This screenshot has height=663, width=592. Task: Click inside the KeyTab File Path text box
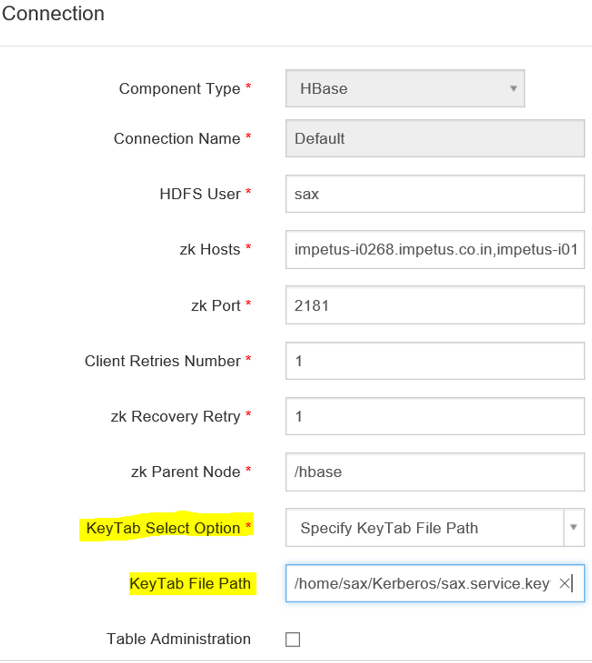[423, 583]
